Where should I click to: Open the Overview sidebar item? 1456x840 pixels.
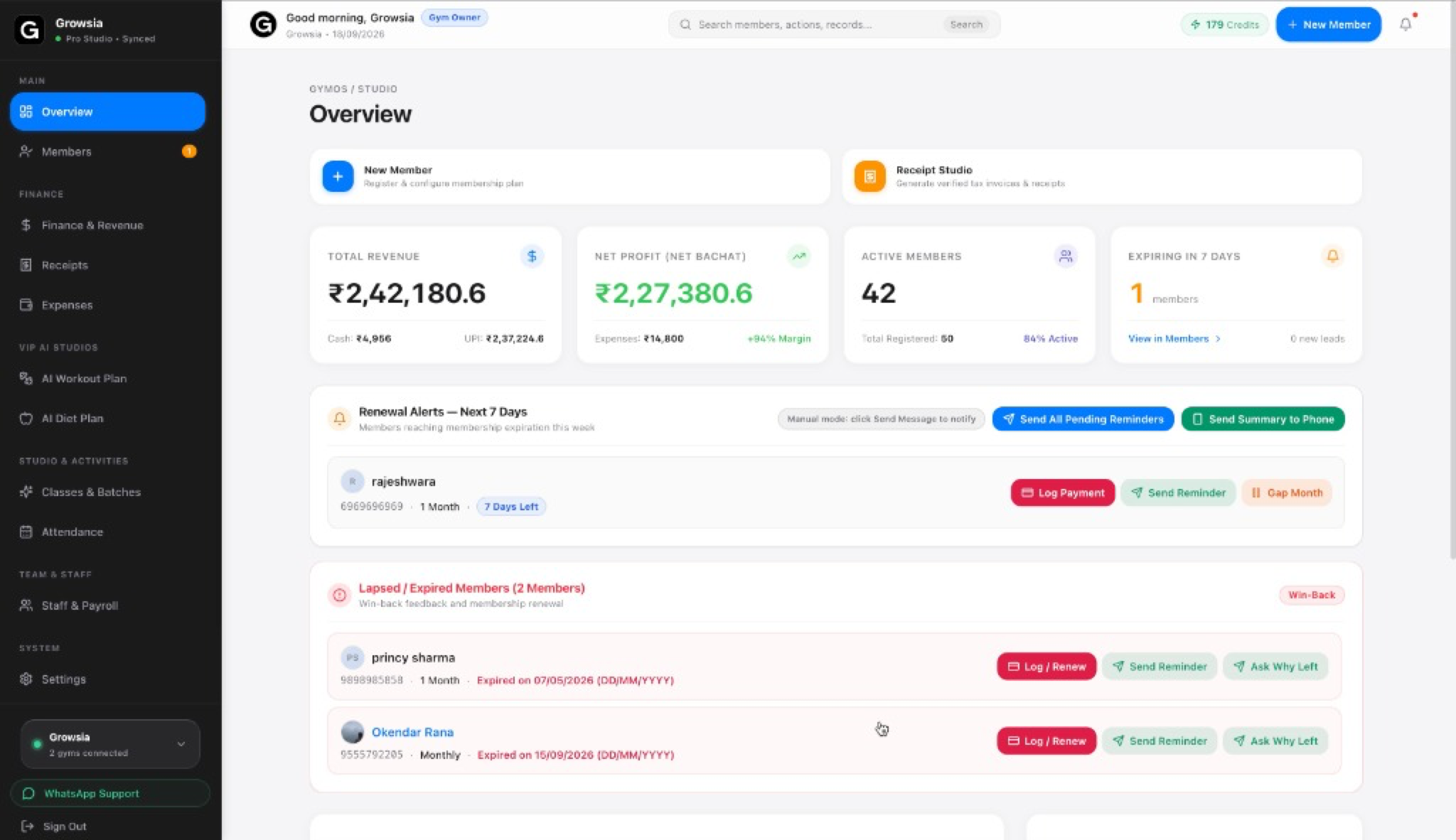[x=107, y=112]
